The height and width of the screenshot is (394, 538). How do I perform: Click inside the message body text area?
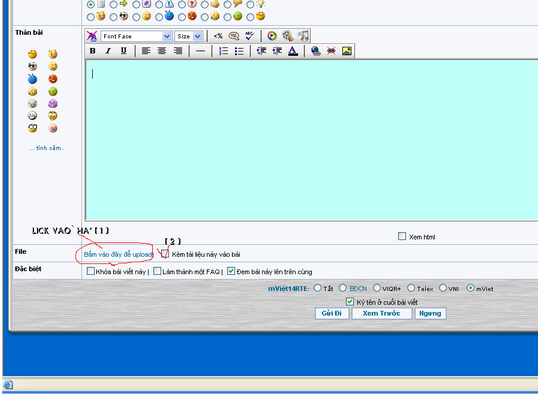click(312, 140)
